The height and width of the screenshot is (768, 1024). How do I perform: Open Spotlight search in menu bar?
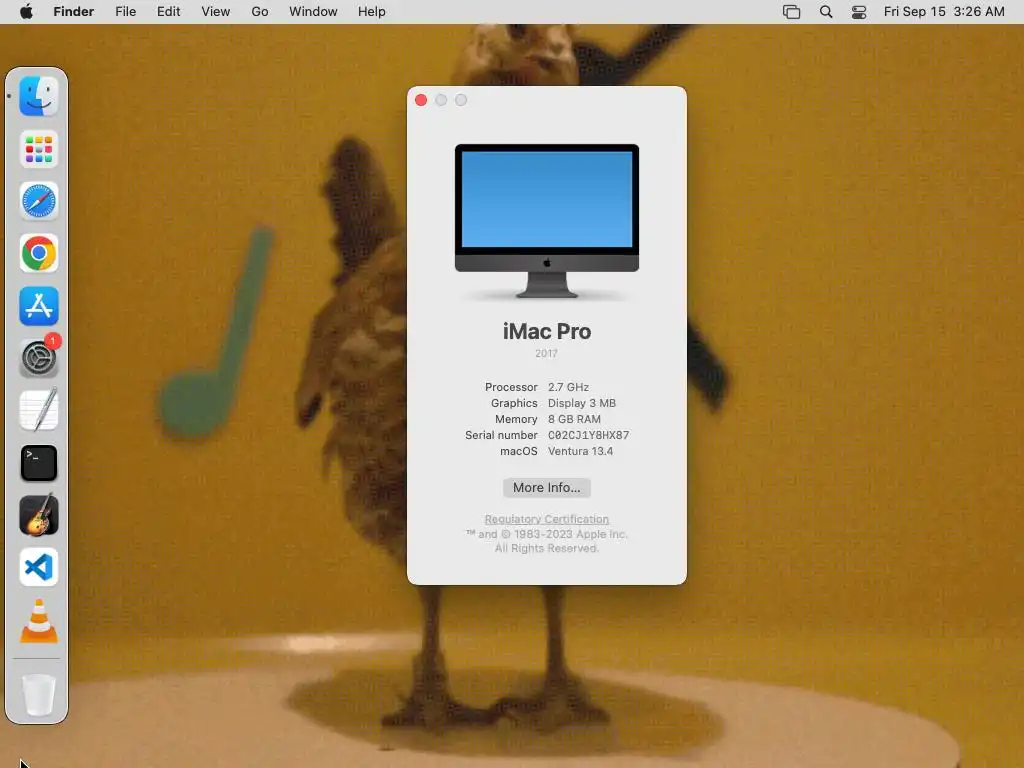click(x=825, y=12)
